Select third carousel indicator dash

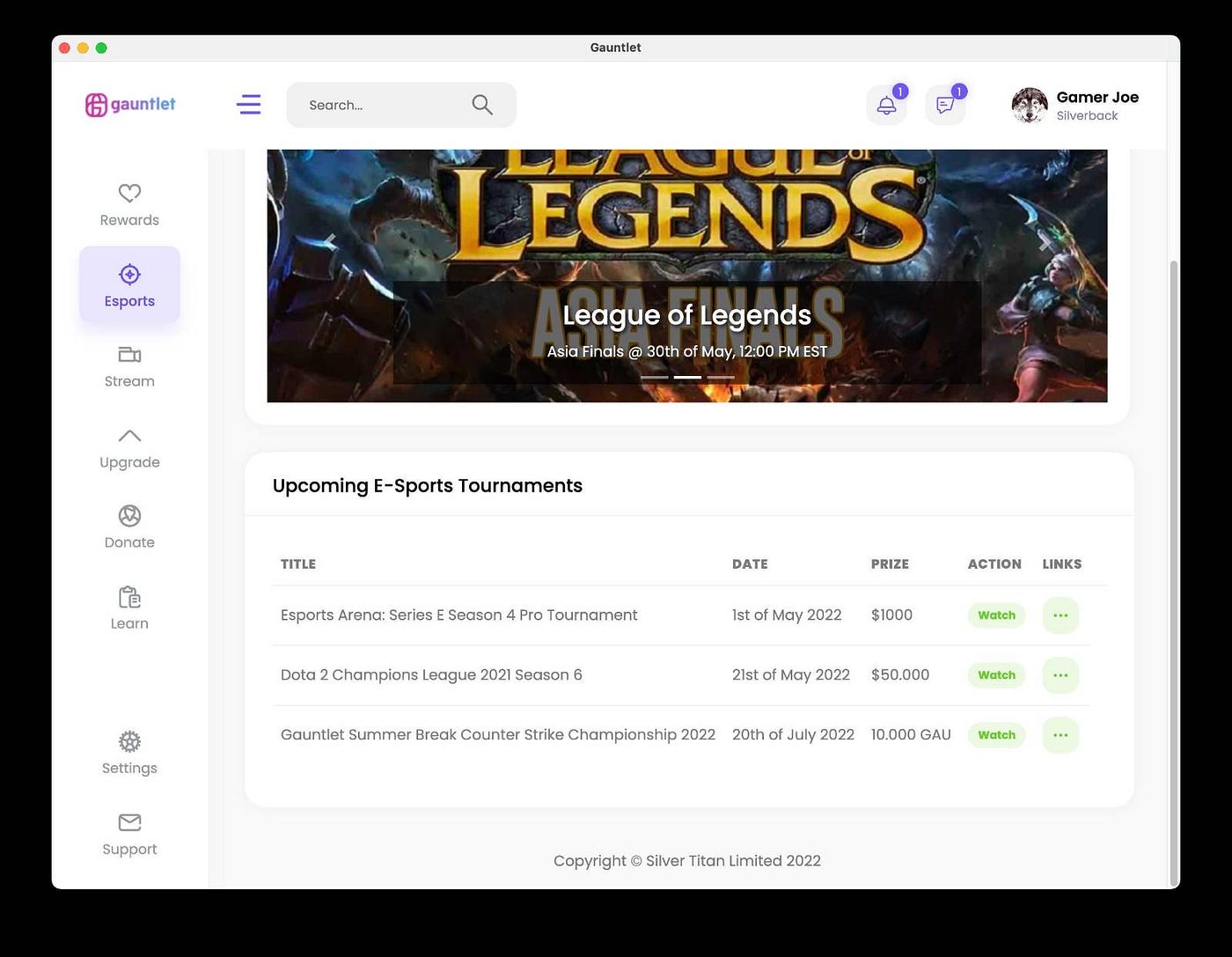click(721, 377)
